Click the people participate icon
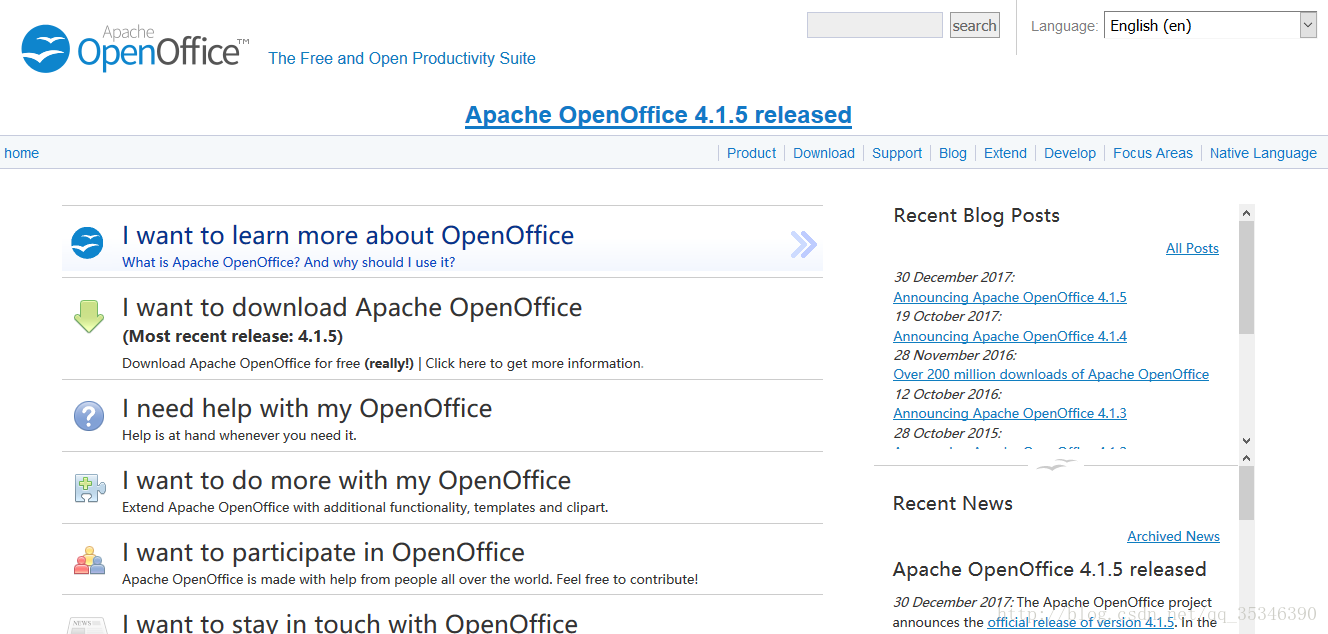This screenshot has width=1328, height=634. [89, 560]
